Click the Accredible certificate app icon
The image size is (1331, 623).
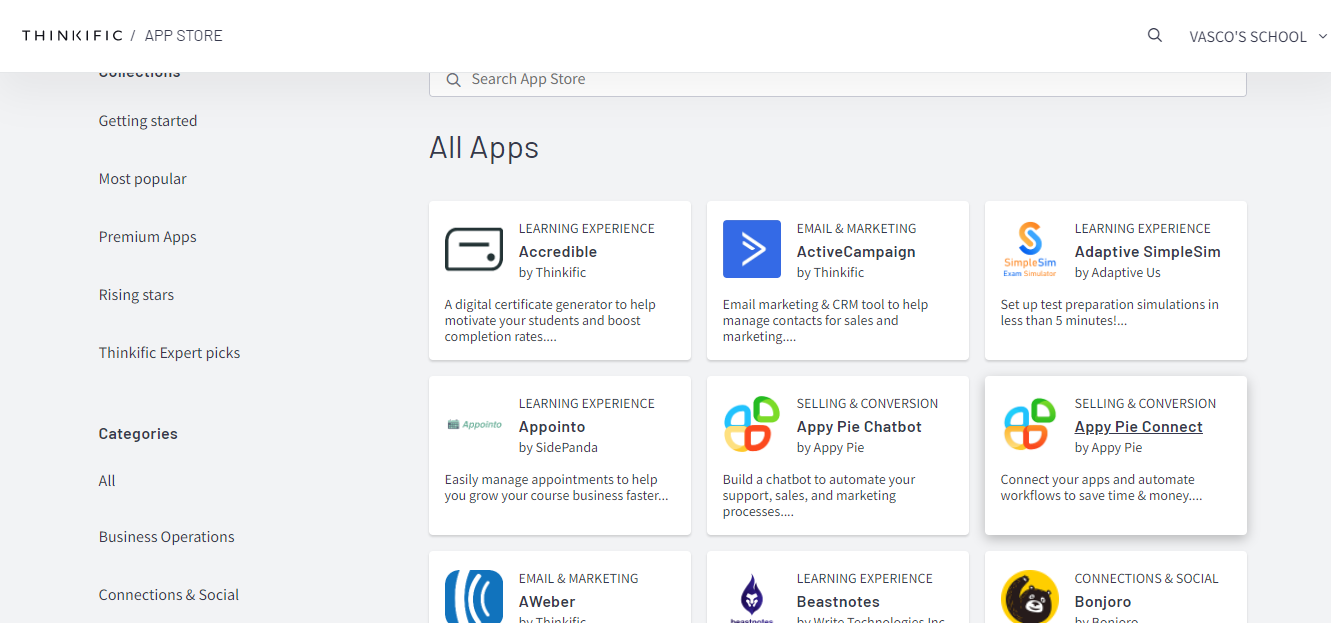coord(474,249)
